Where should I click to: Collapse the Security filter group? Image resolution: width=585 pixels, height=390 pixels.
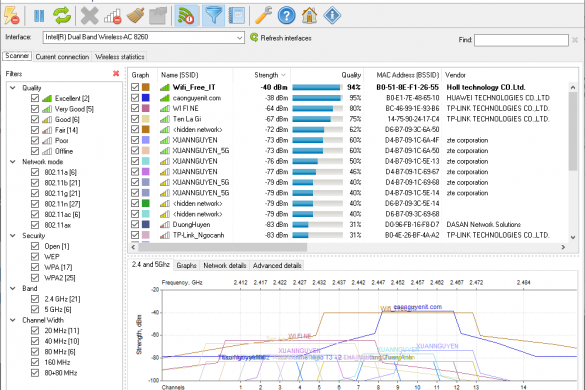click(x=13, y=235)
